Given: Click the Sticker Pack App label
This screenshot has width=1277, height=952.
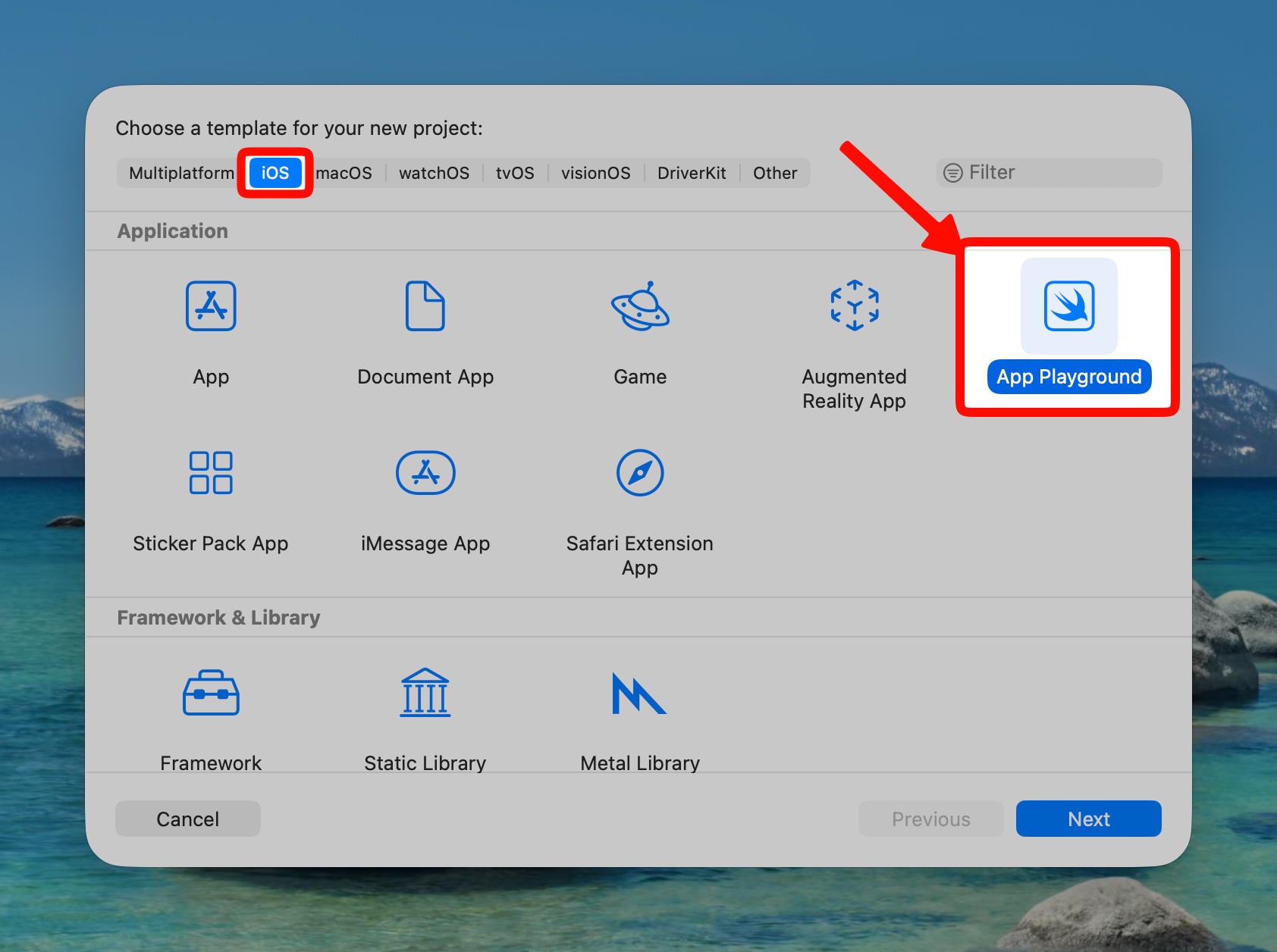Looking at the screenshot, I should [211, 543].
